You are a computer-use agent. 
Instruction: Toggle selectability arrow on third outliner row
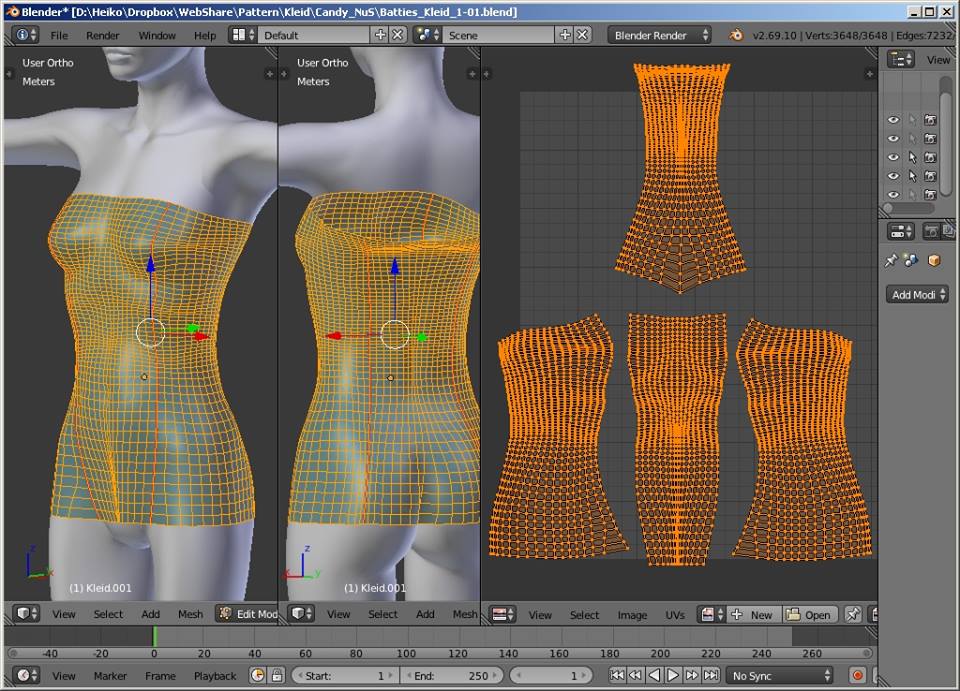pos(912,157)
